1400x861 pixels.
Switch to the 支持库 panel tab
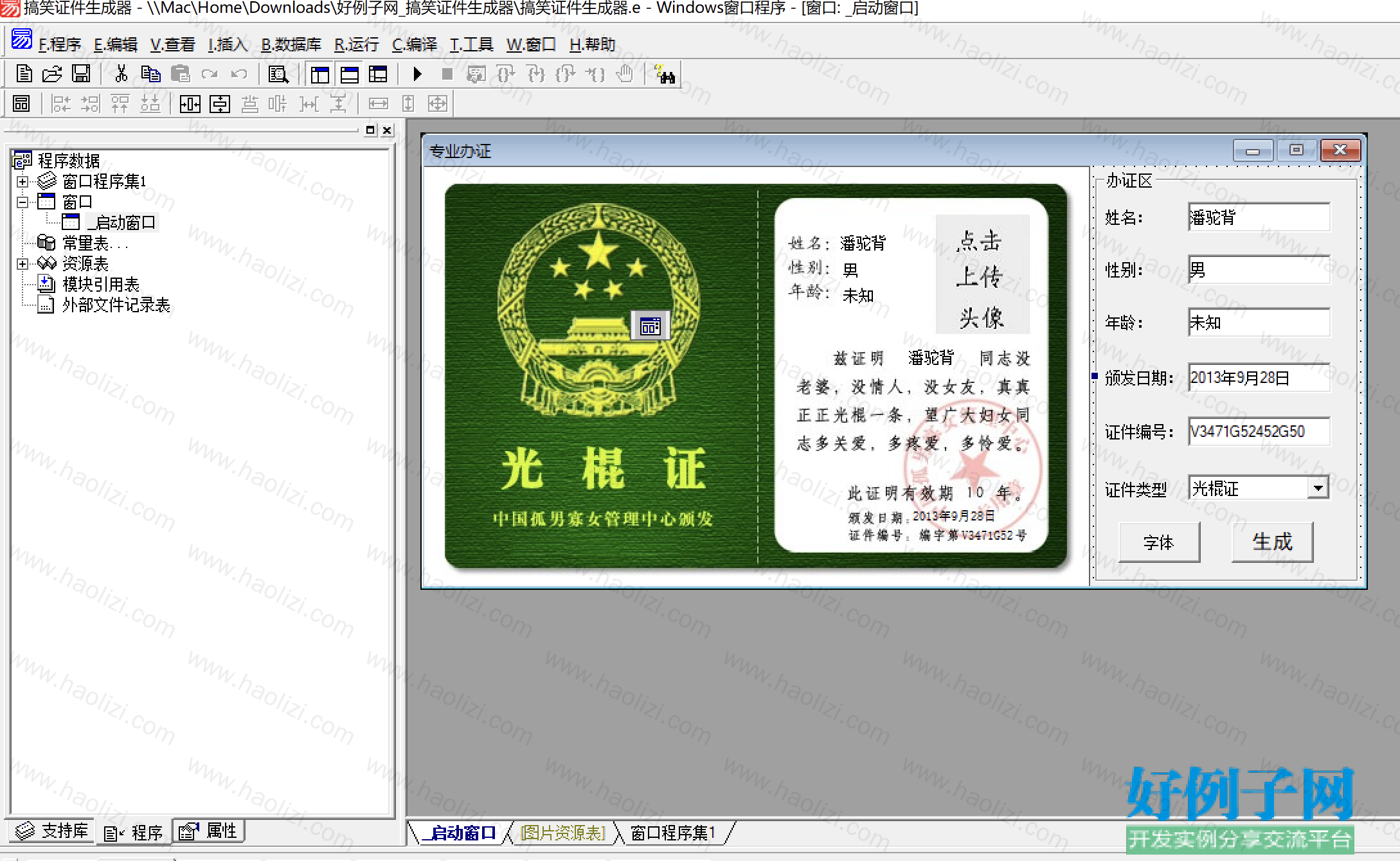click(51, 831)
